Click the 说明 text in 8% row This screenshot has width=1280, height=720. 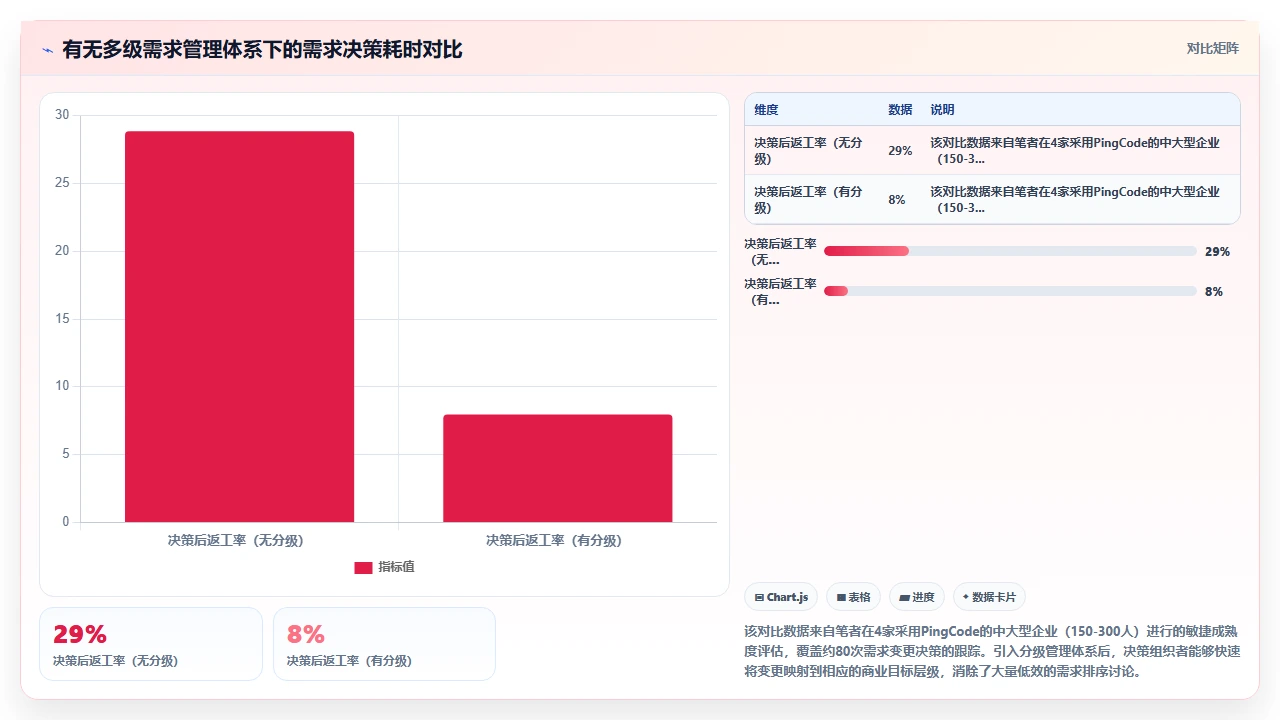pyautogui.click(x=1075, y=200)
